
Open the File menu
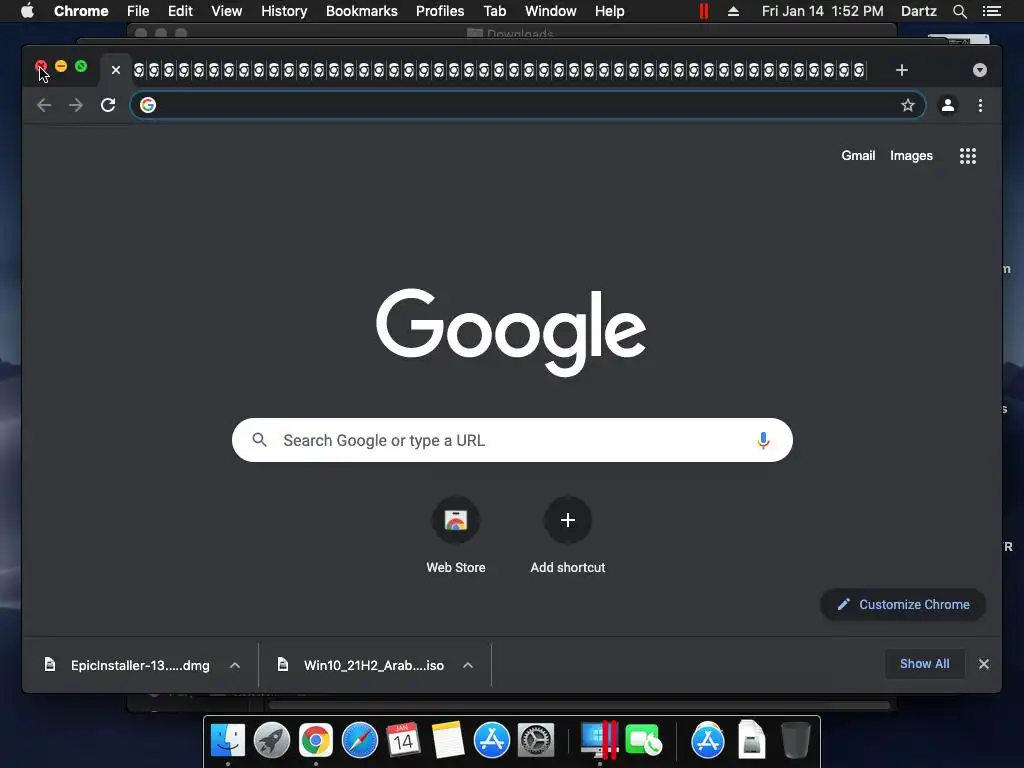click(x=138, y=11)
